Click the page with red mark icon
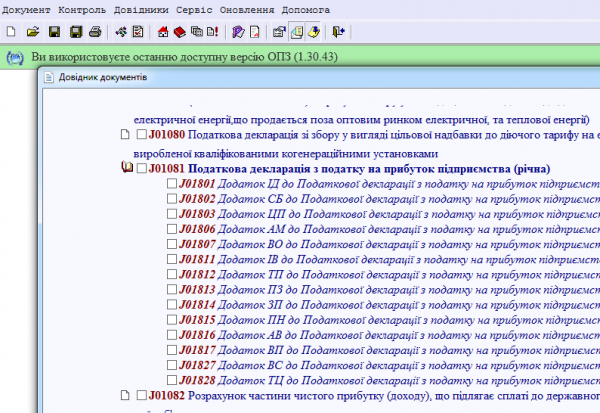The height and width of the screenshot is (413, 600). 254,31
